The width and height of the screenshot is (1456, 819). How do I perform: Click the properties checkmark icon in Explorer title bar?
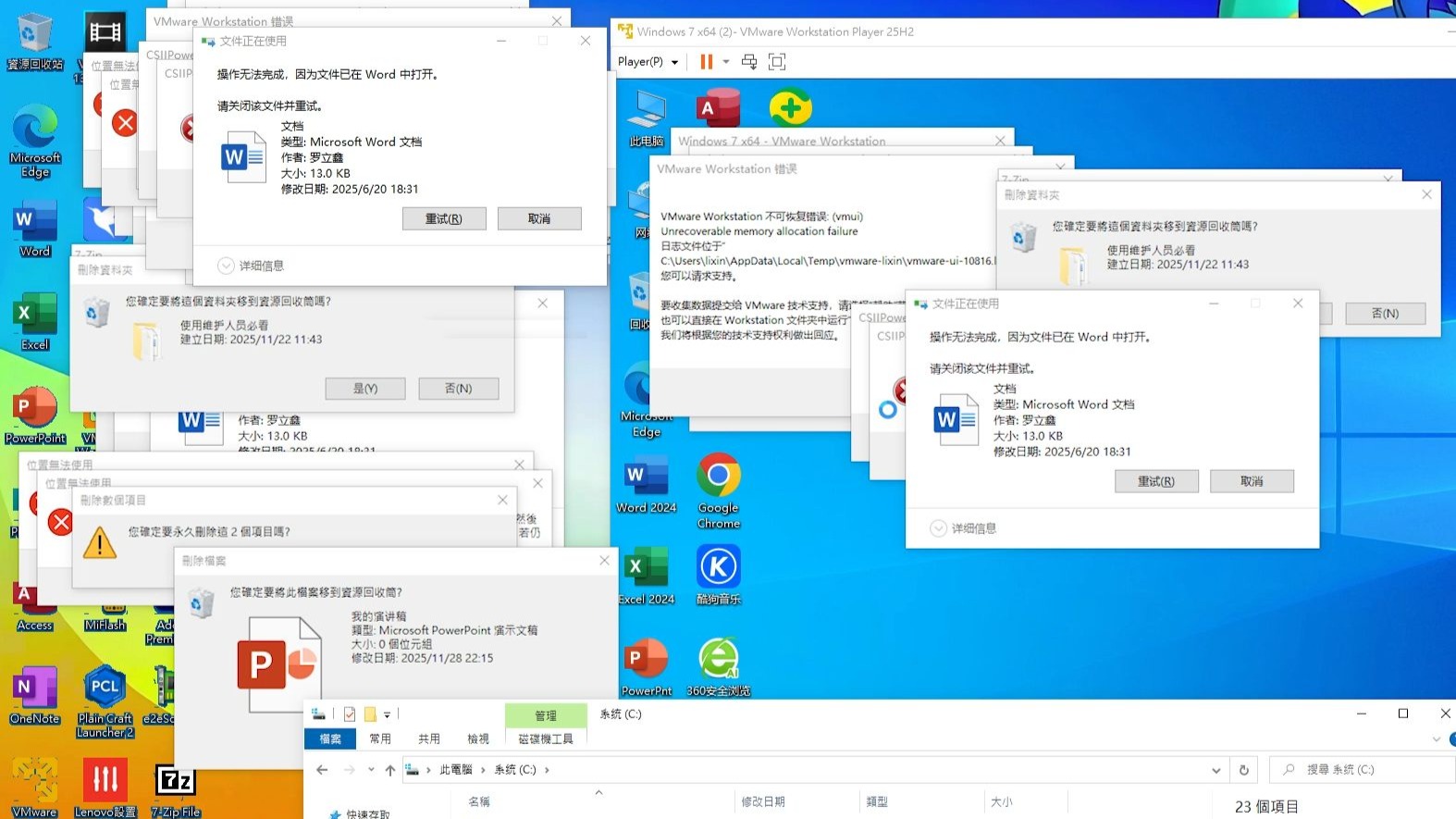coord(349,714)
